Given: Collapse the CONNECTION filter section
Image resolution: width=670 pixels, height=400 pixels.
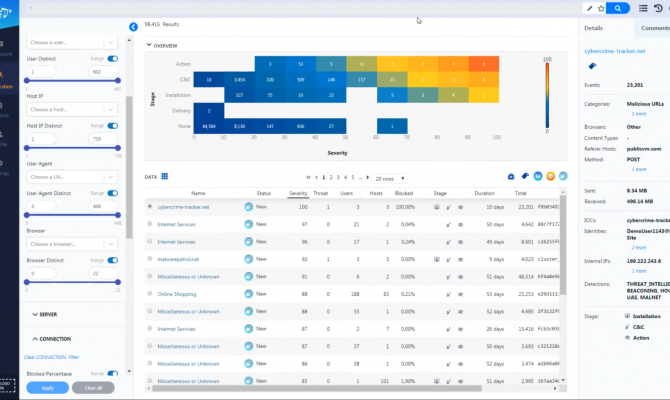Looking at the screenshot, I should (x=52, y=339).
